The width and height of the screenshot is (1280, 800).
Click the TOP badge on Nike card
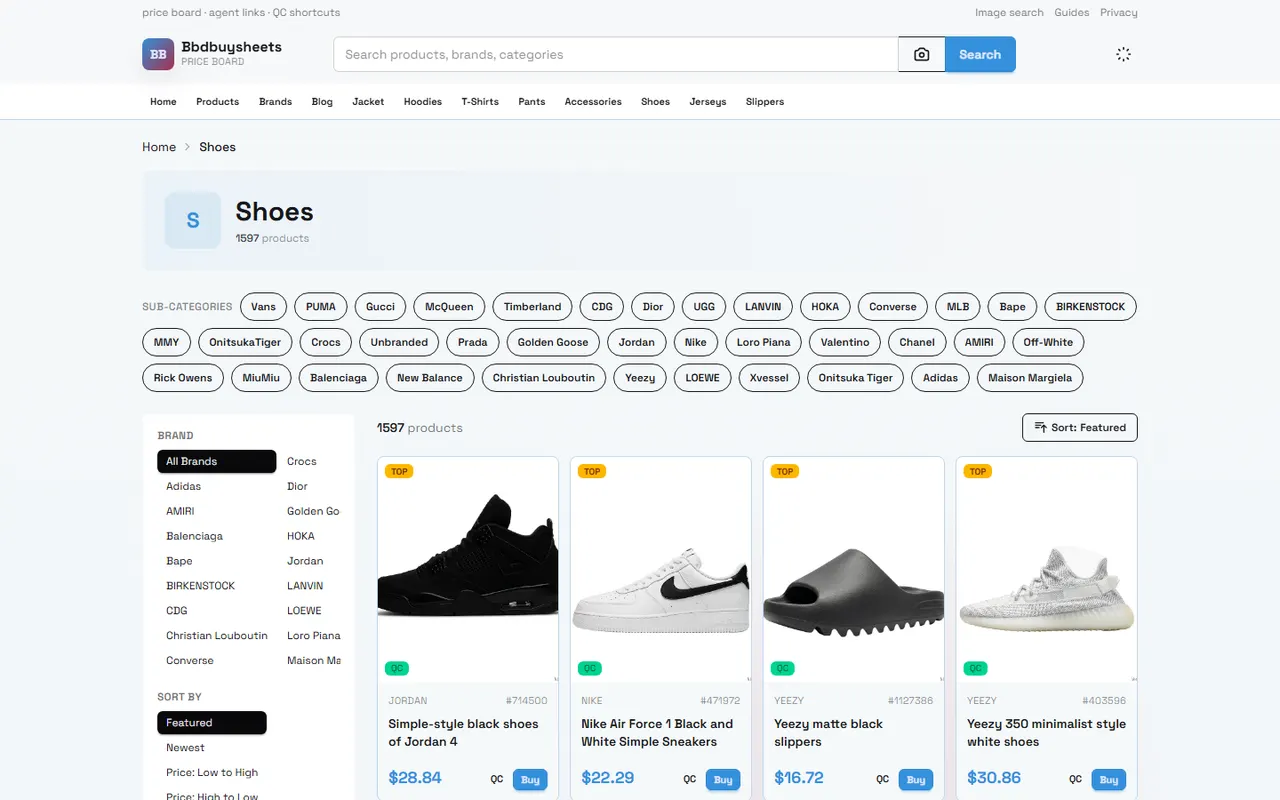click(x=592, y=471)
